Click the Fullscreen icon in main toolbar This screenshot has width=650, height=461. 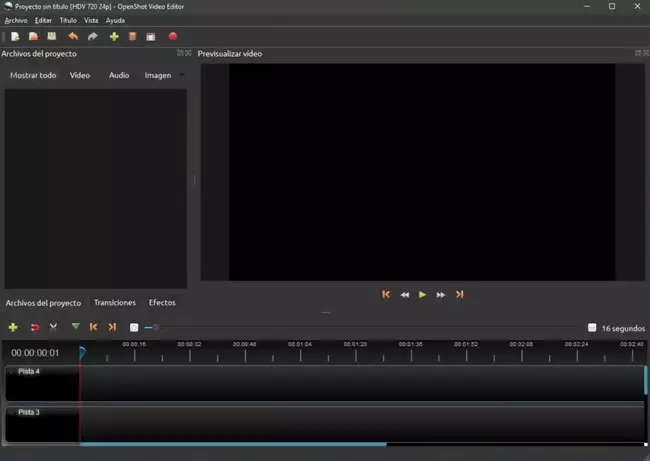(x=151, y=37)
